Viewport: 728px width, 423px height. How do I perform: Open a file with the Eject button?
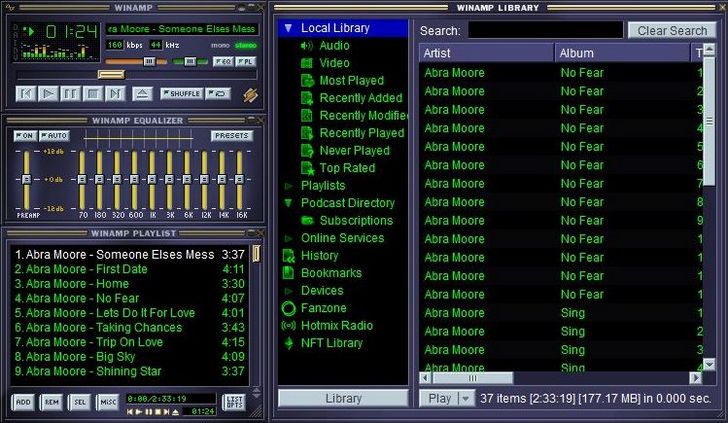point(142,94)
